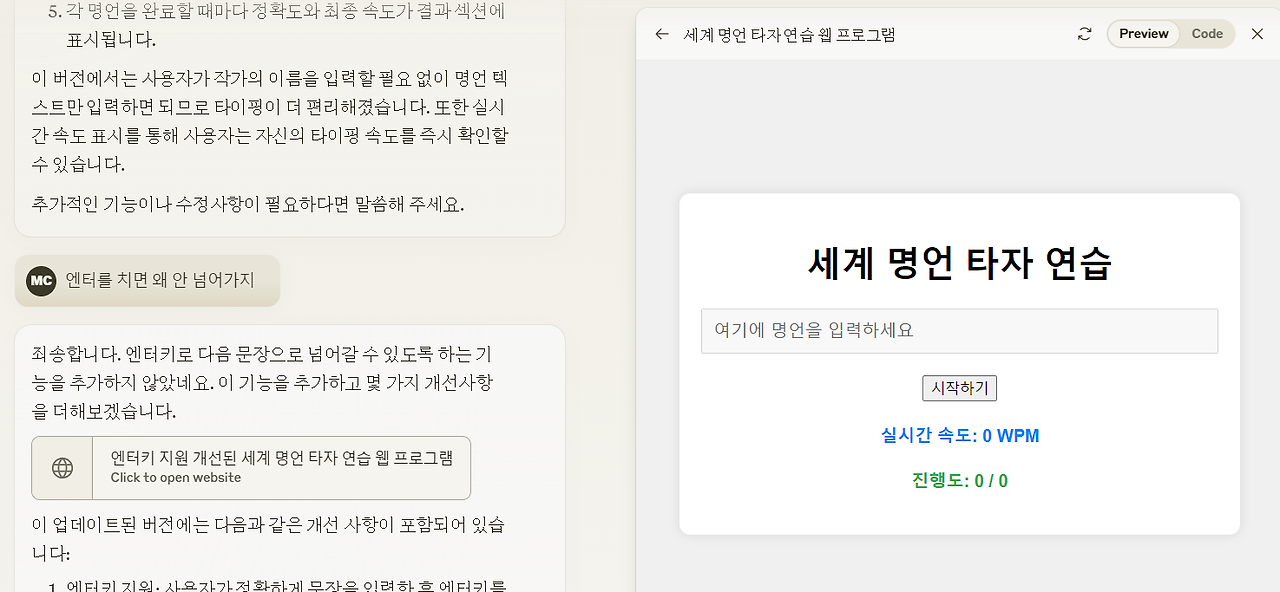
Task: Reload the preview with the refresh icon
Action: [1084, 34]
